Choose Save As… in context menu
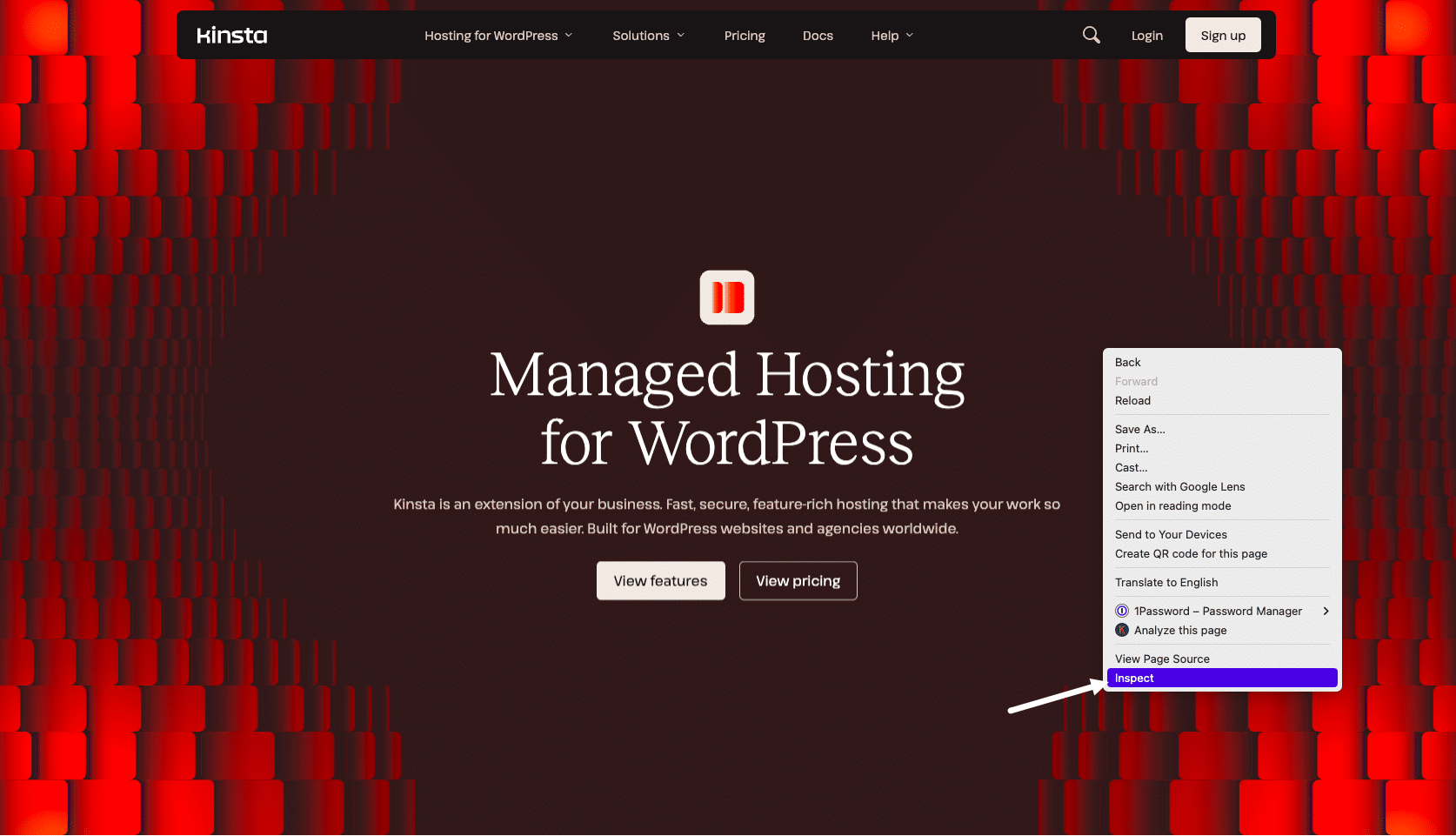Viewport: 1456px width, 836px height. (x=1222, y=429)
